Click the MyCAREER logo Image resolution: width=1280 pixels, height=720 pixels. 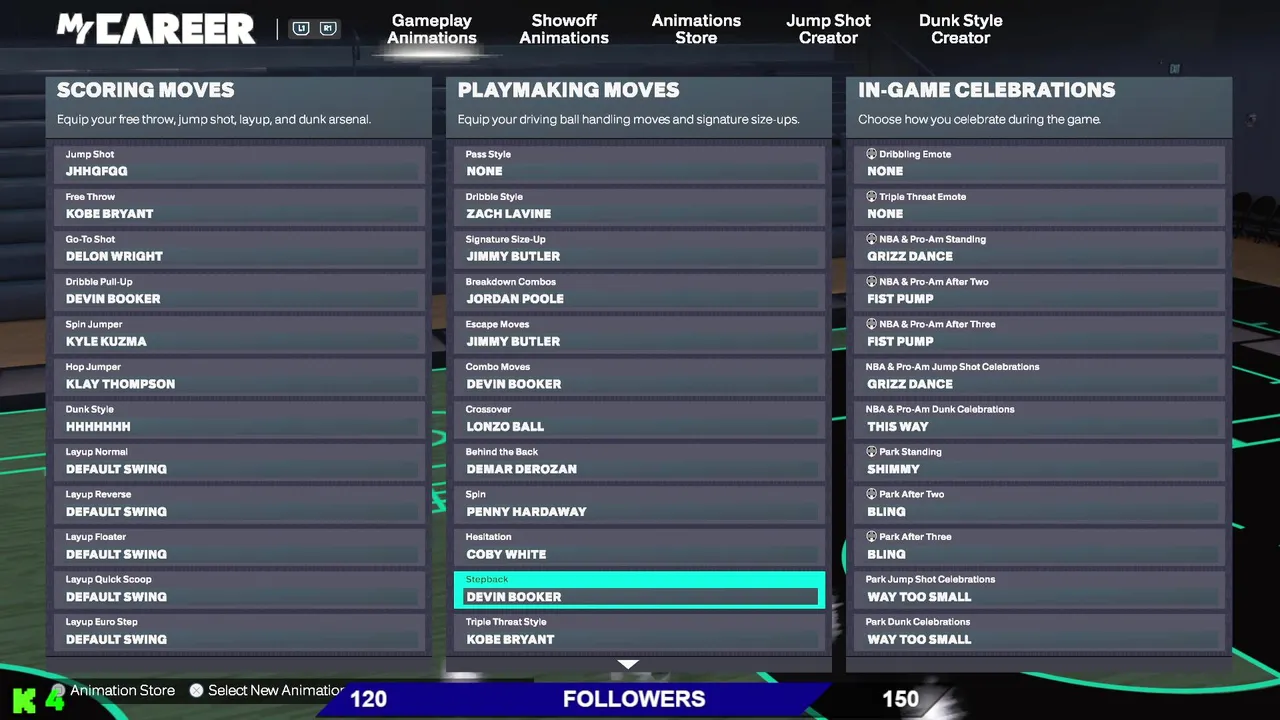pyautogui.click(x=156, y=29)
